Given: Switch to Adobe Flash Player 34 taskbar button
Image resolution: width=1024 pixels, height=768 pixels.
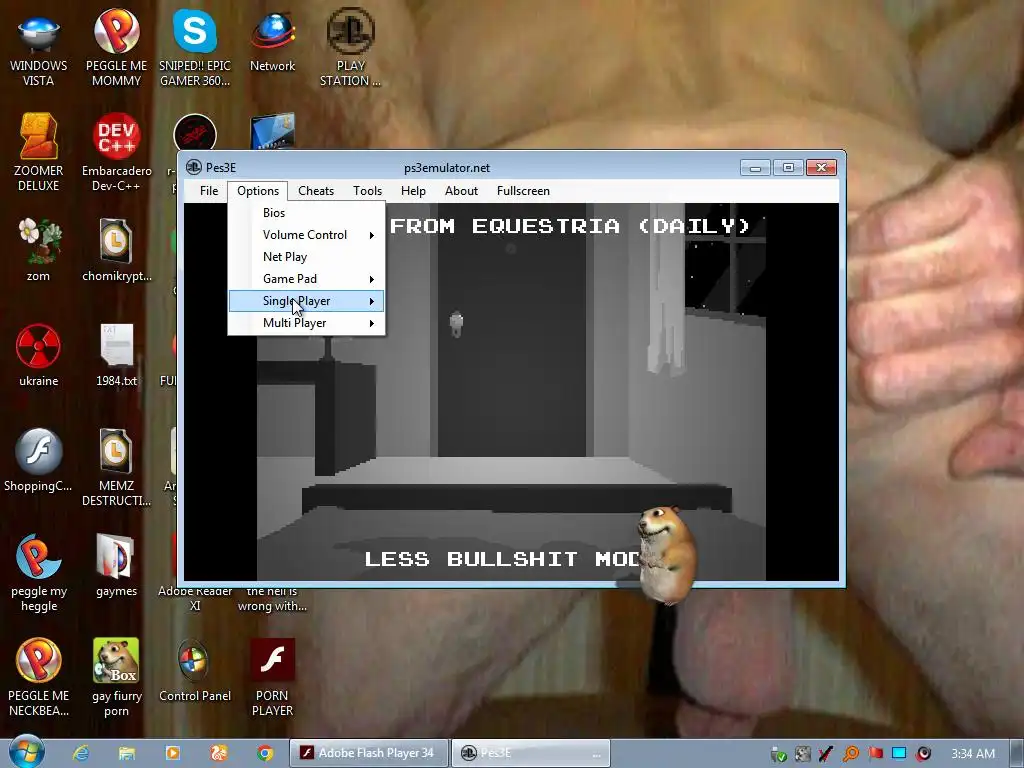Looking at the screenshot, I should [x=368, y=753].
